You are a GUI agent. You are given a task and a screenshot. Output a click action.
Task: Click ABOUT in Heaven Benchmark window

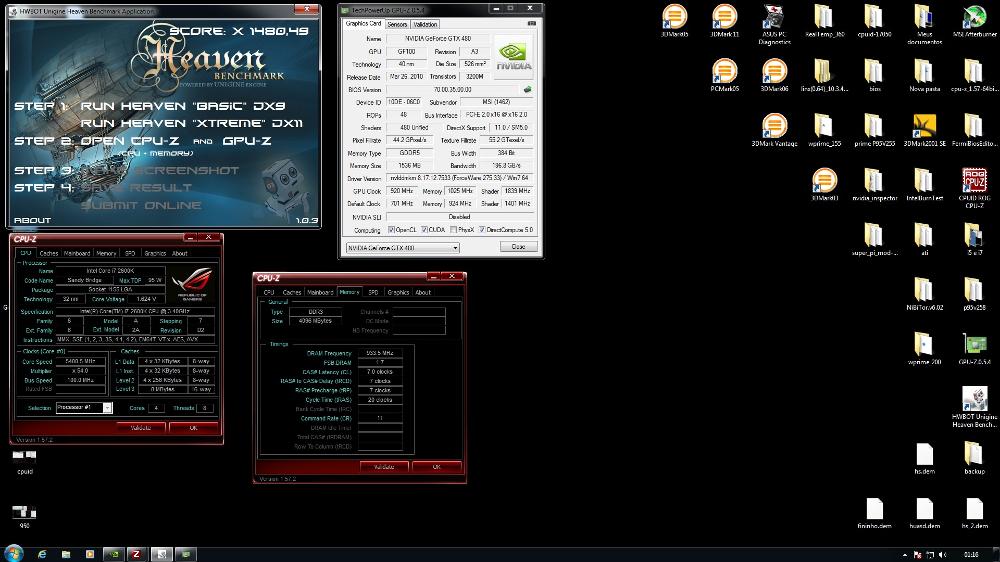coord(32,220)
